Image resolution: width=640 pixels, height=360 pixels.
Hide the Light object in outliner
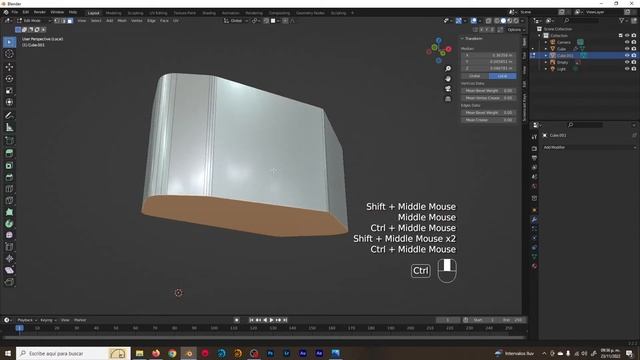627,69
